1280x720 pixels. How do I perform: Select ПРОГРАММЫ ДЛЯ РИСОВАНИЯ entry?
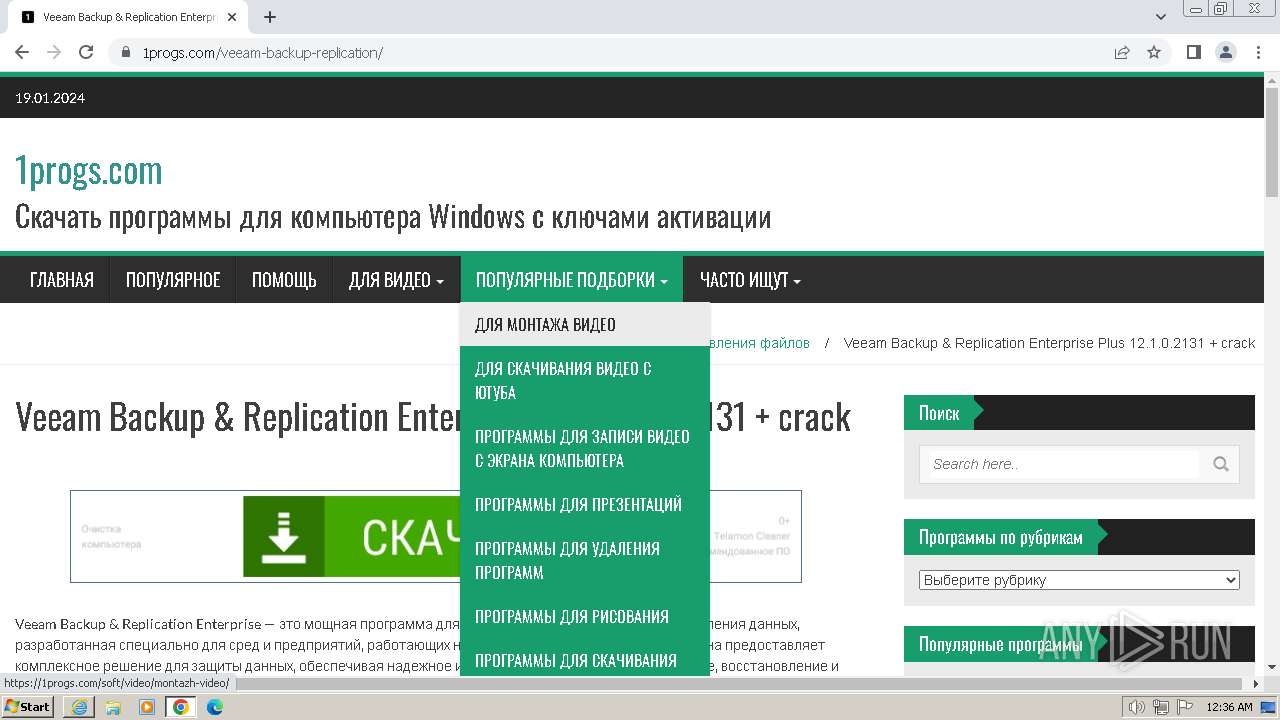click(585, 617)
